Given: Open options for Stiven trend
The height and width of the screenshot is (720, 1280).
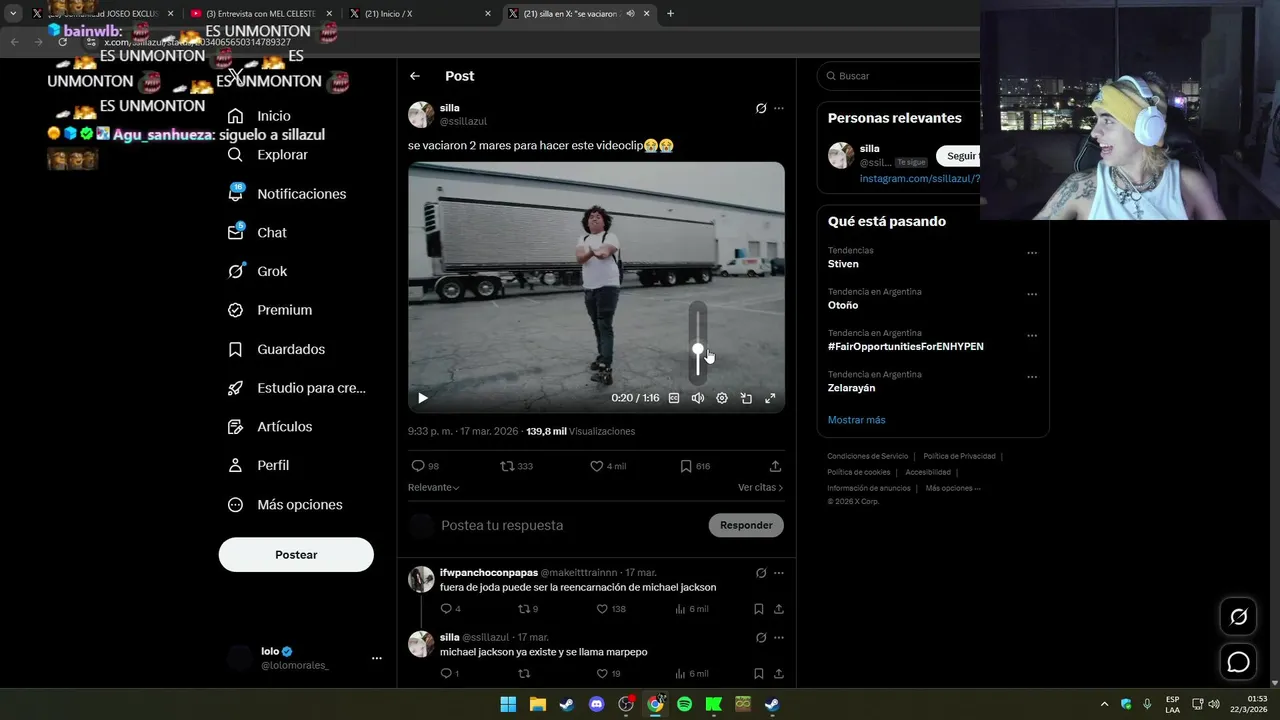Looking at the screenshot, I should [1032, 253].
